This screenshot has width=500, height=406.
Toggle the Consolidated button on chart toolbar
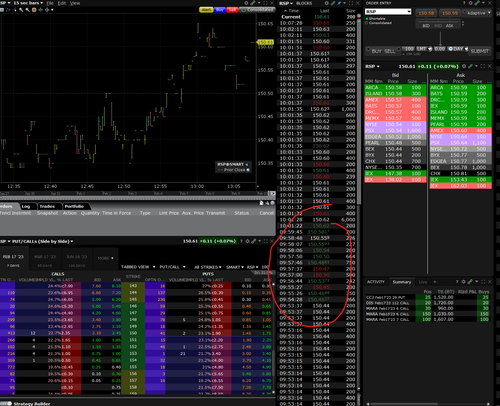click(256, 10)
